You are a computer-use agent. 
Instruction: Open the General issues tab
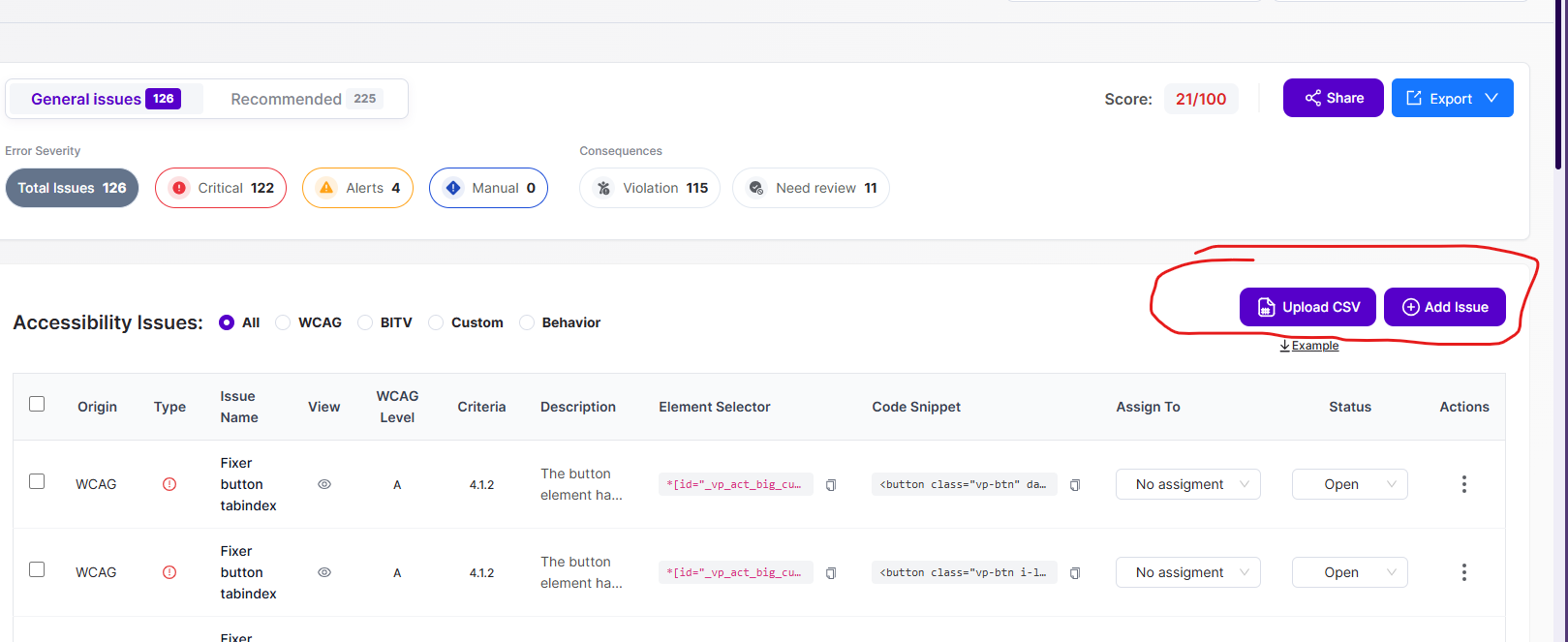(106, 99)
